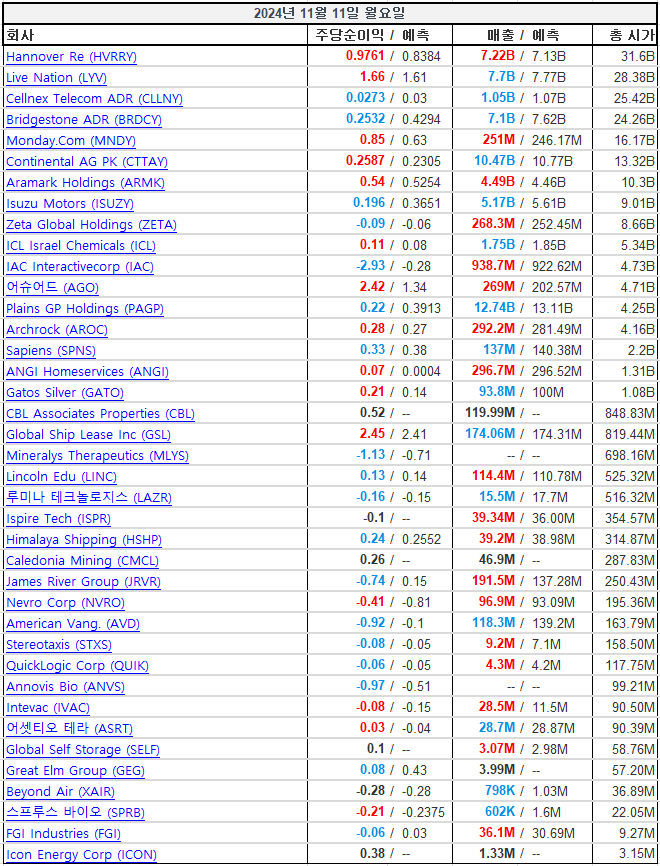Select 어슈어드 EPS value 2.42

[372, 287]
